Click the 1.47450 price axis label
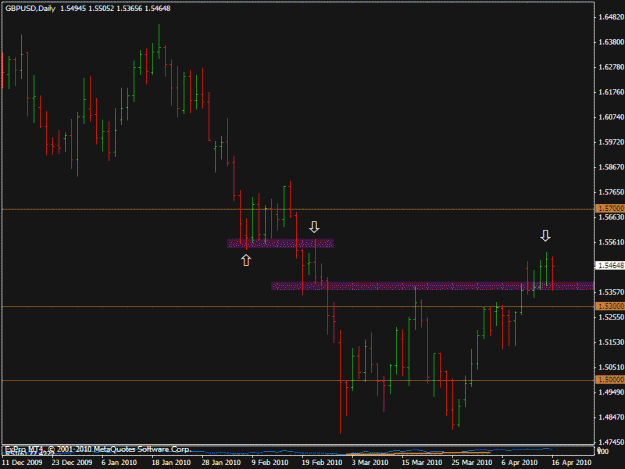The height and width of the screenshot is (469, 625). 611,442
